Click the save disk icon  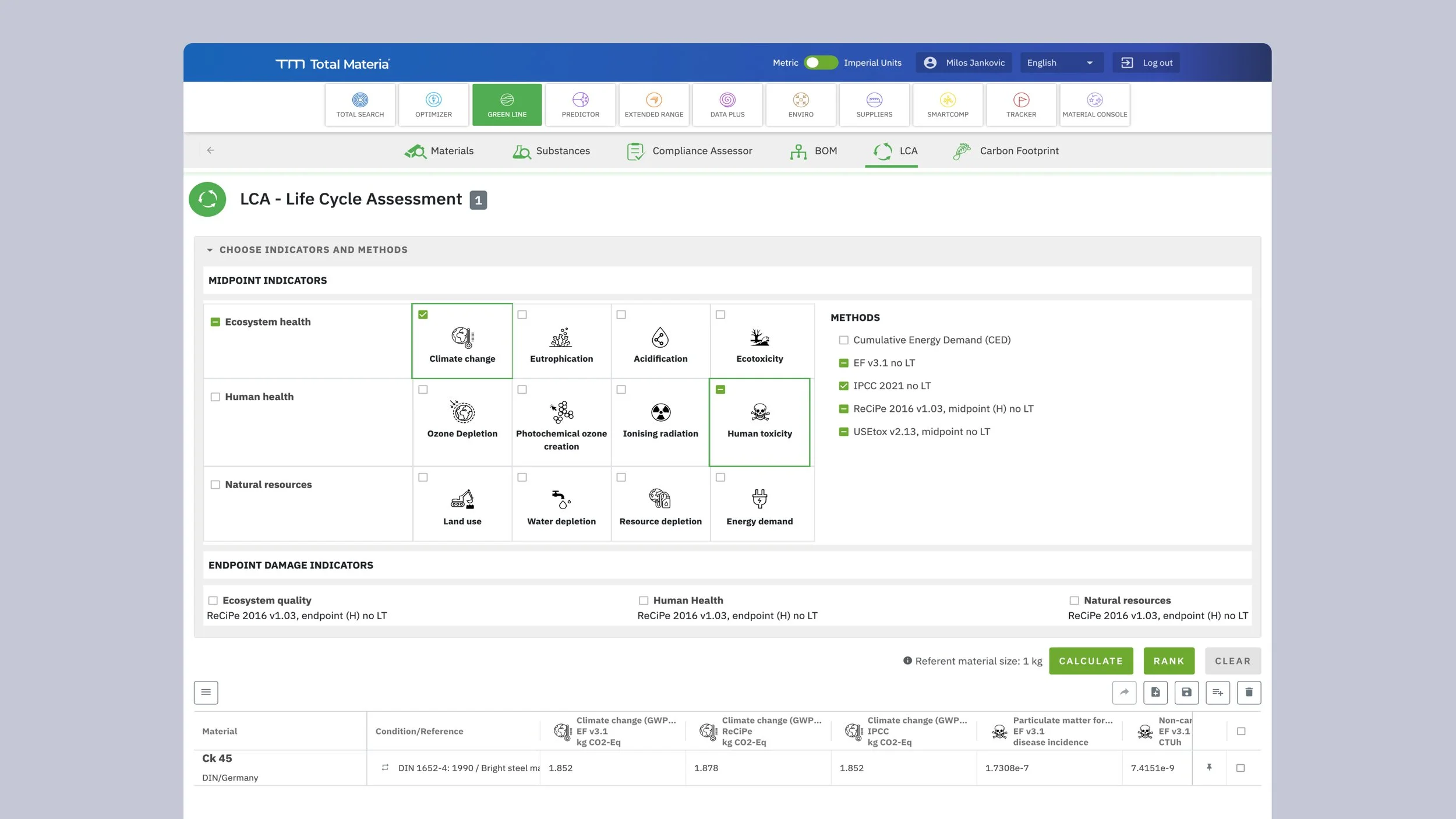click(1186, 692)
